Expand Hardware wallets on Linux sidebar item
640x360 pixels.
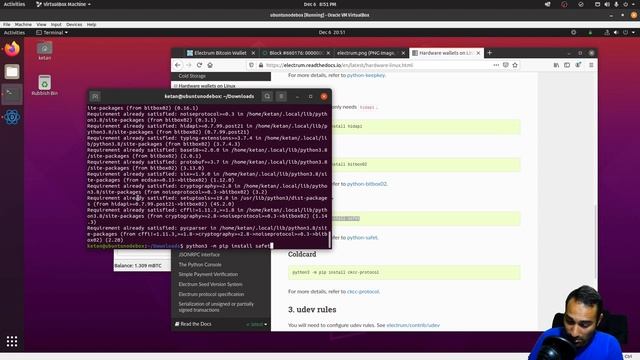175,86
